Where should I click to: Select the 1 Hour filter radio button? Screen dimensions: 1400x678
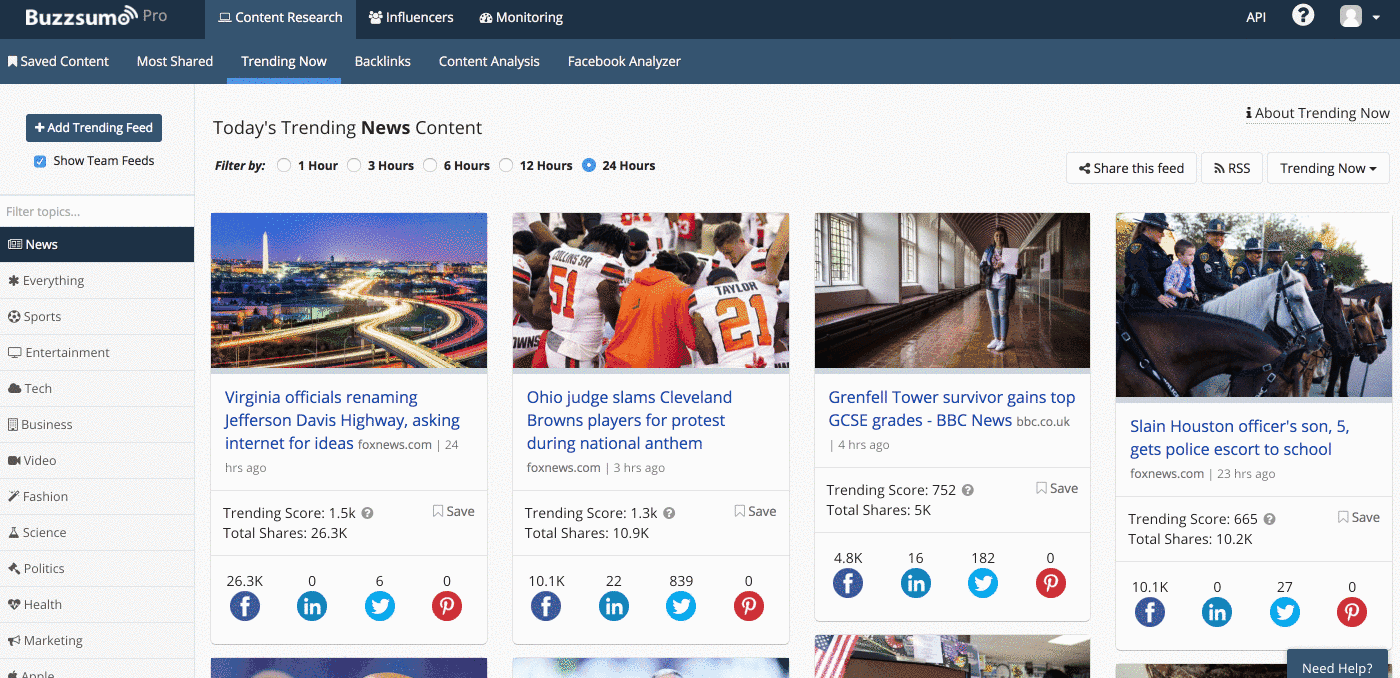pos(284,165)
